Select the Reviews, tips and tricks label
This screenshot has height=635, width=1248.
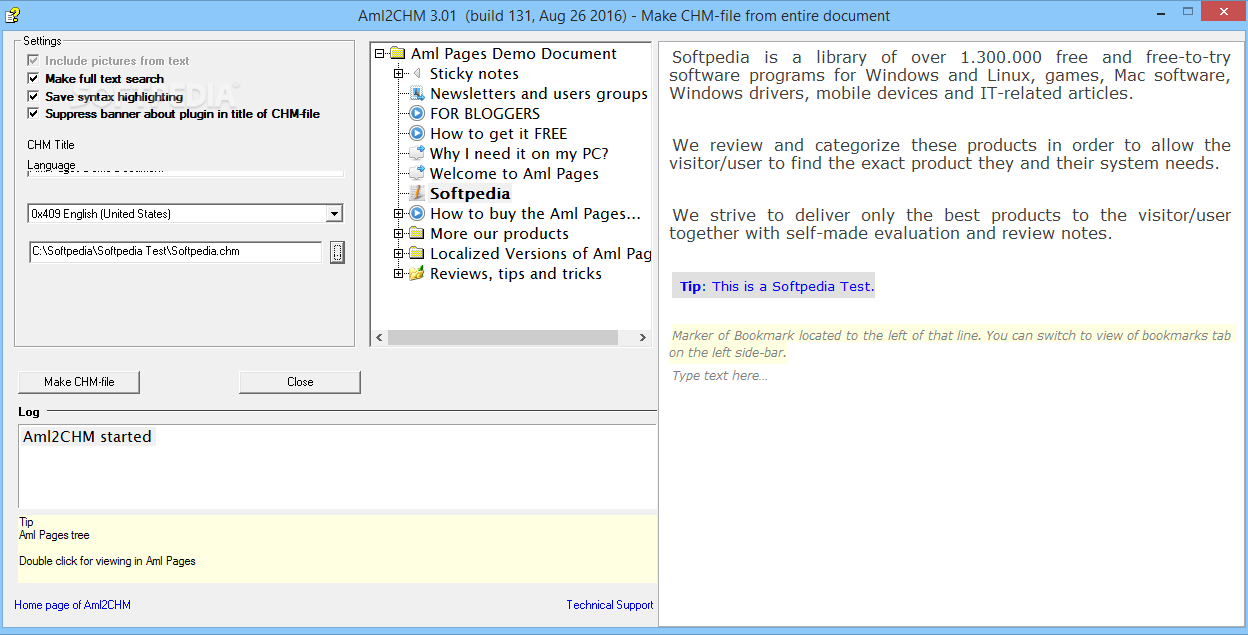(516, 274)
